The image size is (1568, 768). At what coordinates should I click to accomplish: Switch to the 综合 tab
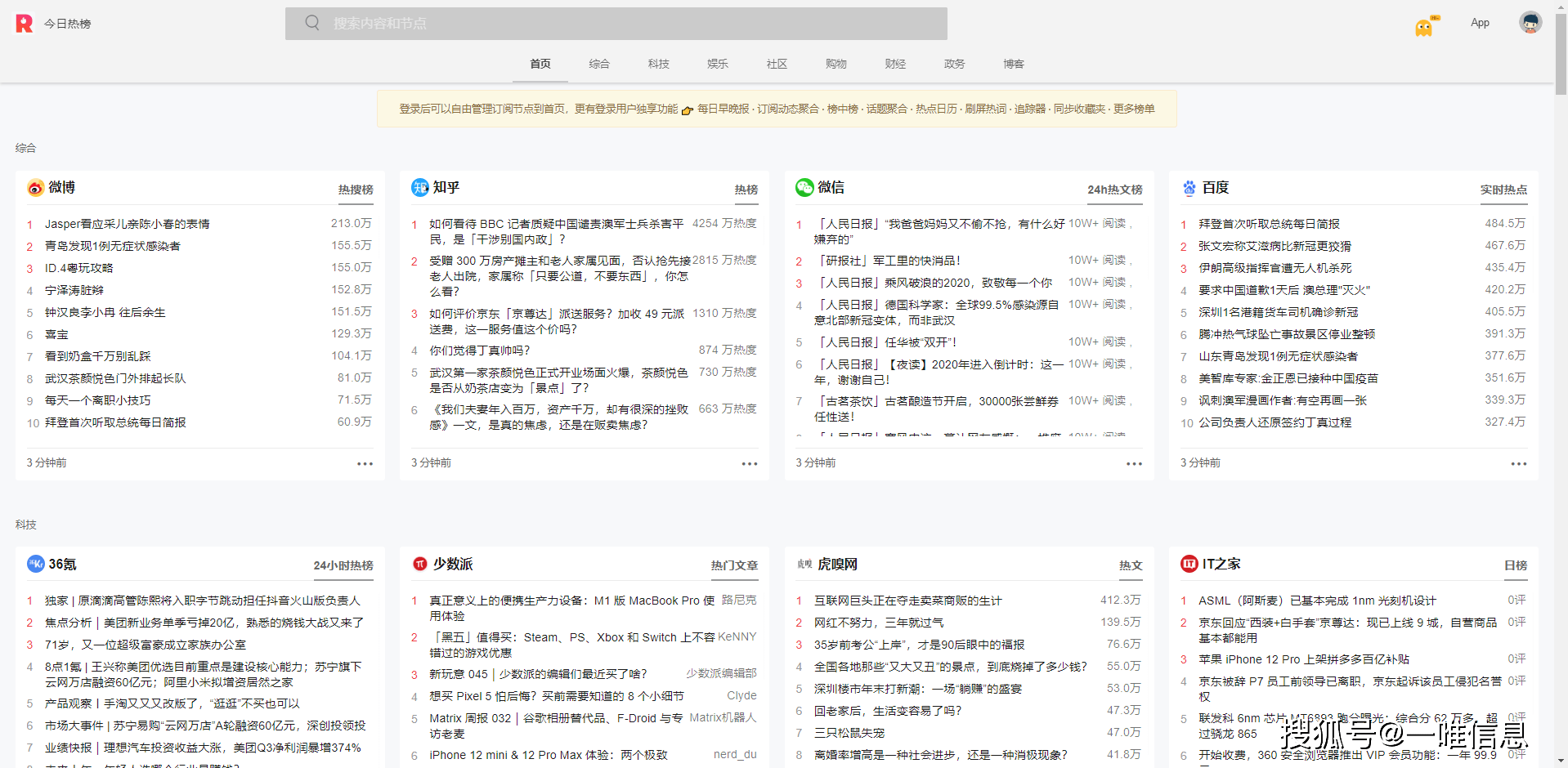tap(599, 64)
